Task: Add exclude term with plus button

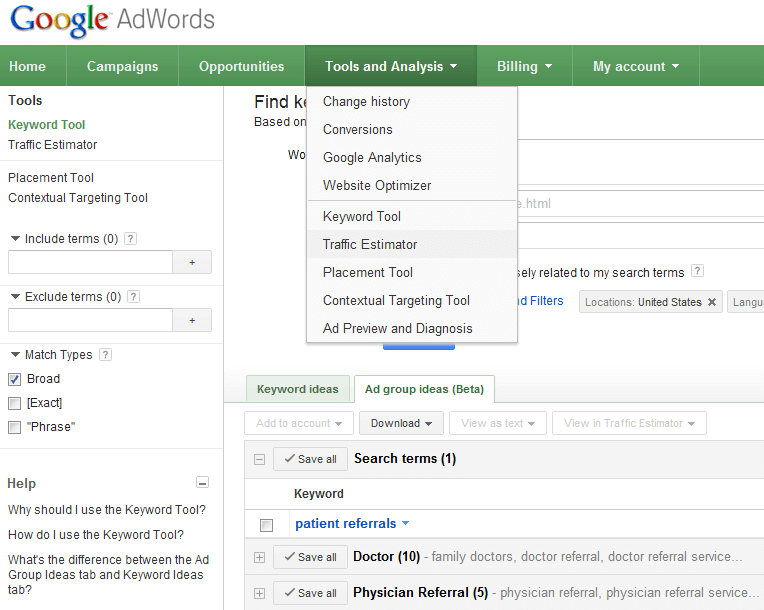Action: point(192,320)
